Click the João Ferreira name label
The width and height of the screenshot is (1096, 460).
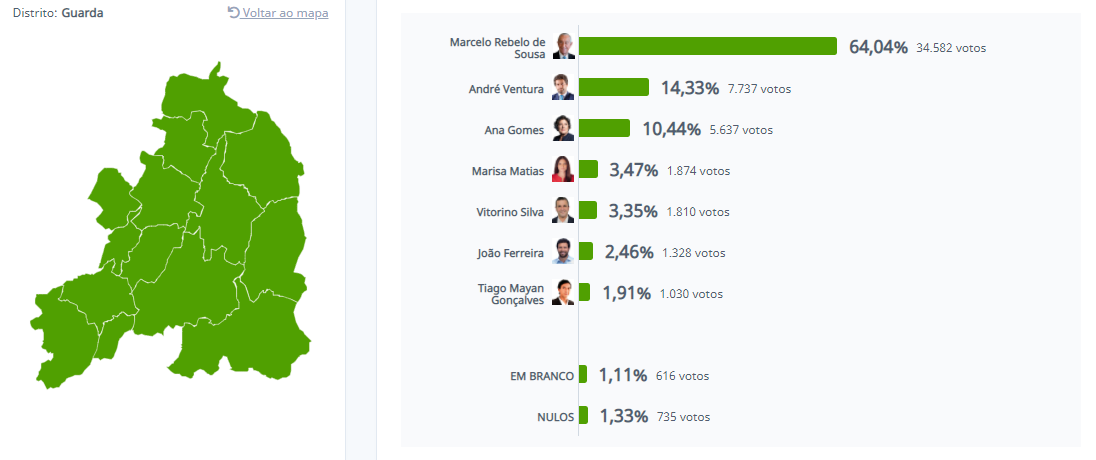coord(510,253)
